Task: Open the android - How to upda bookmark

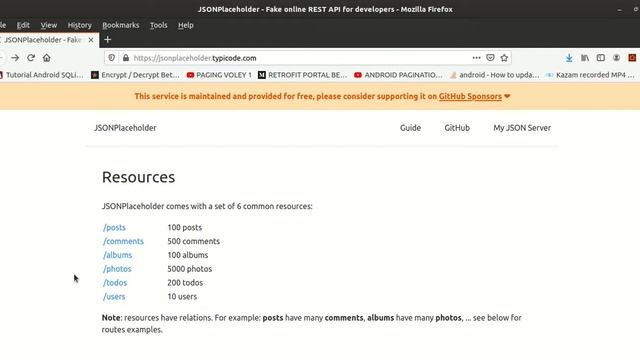Action: point(494,75)
